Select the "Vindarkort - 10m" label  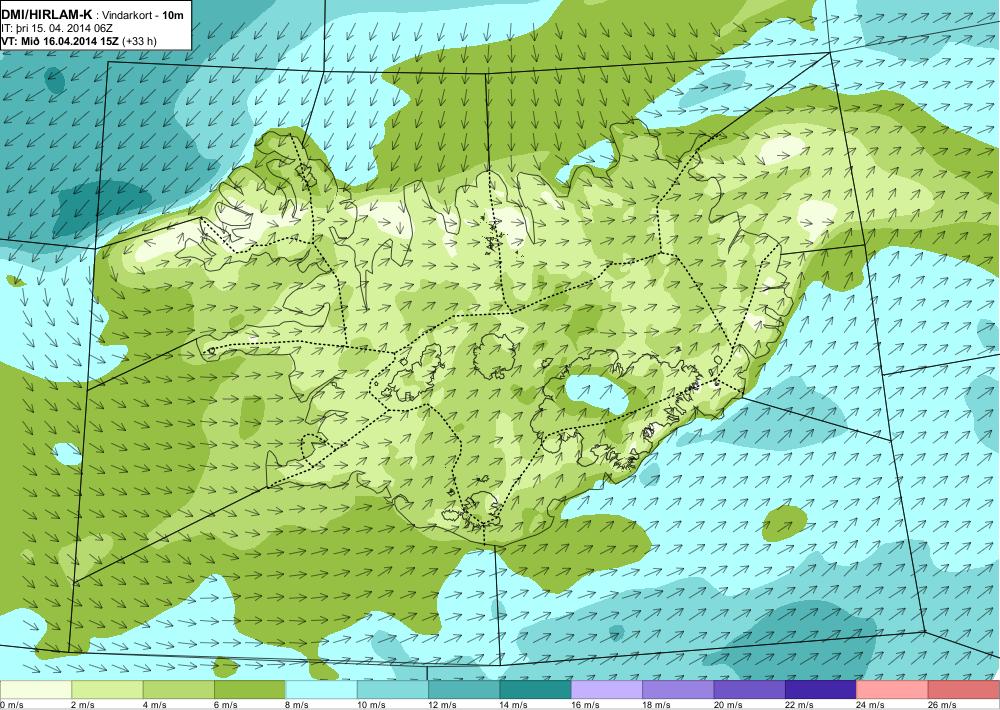pyautogui.click(x=142, y=15)
